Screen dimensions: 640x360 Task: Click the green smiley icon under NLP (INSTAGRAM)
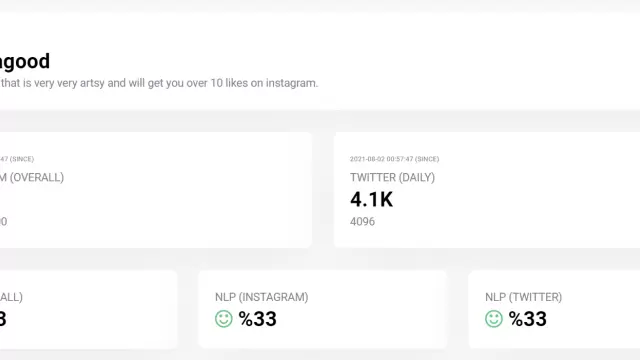(224, 319)
